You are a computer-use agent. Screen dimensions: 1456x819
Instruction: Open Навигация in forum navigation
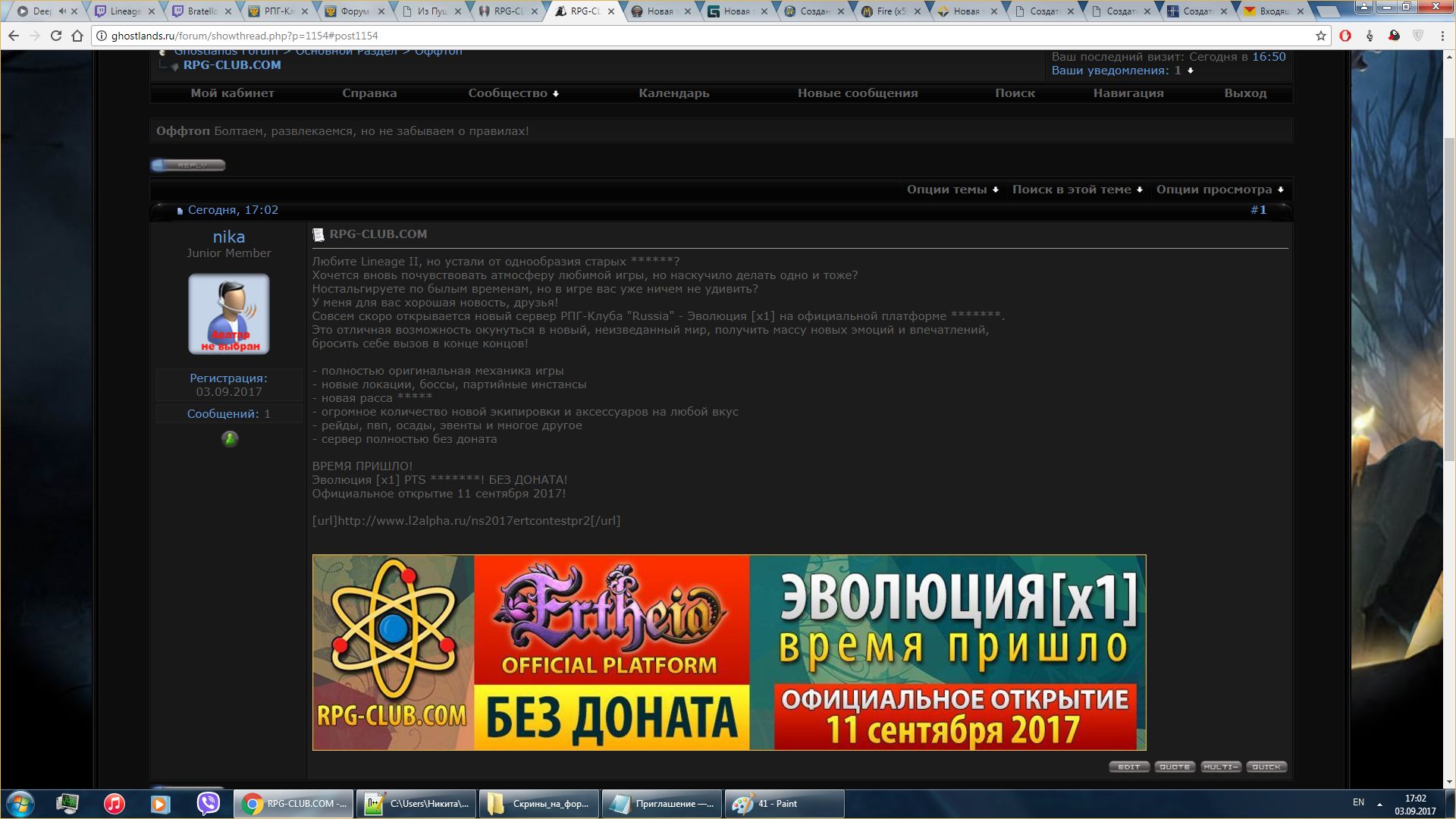(1128, 93)
